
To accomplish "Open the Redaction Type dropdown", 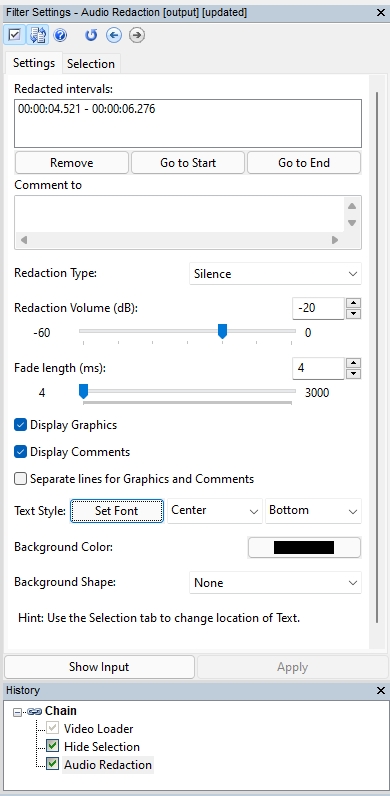I will coord(275,274).
